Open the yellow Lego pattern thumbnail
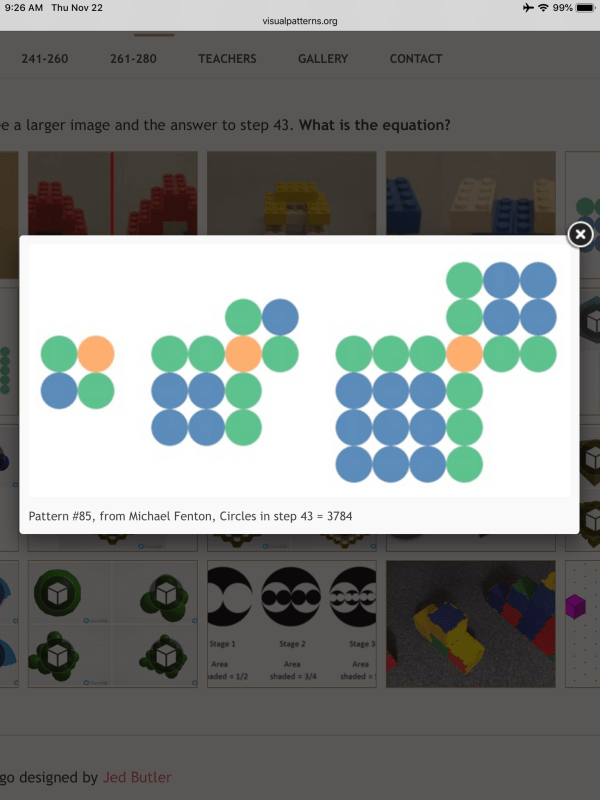Screen dimensions: 600x800 291,193
